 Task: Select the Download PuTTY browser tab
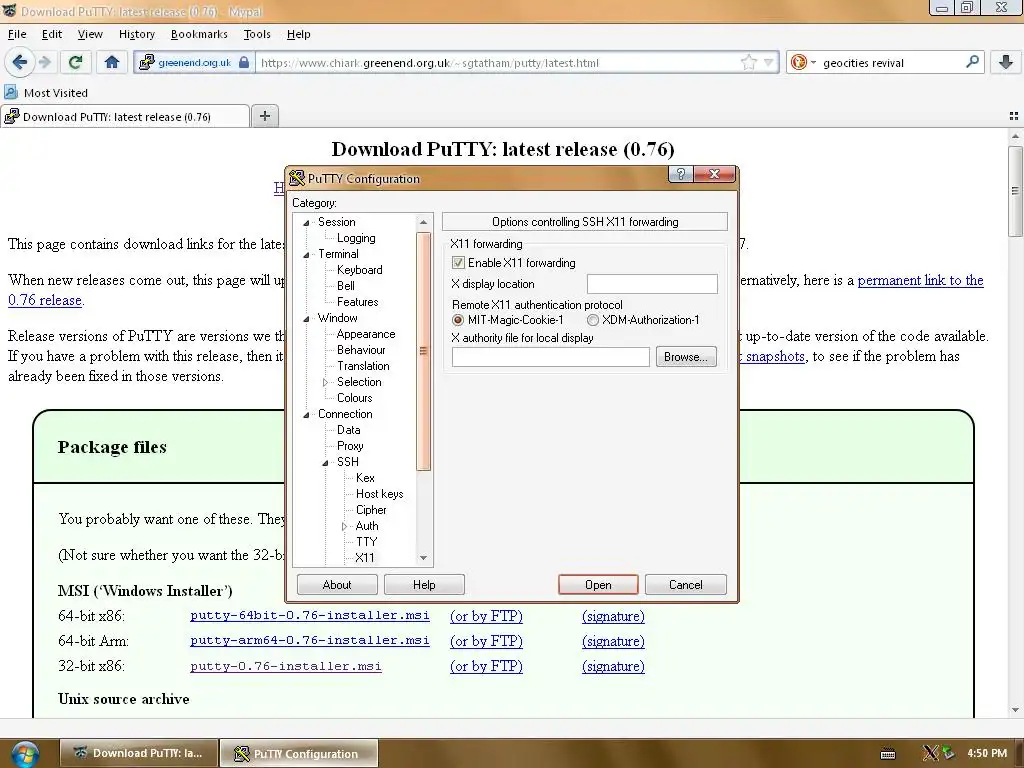pos(125,117)
